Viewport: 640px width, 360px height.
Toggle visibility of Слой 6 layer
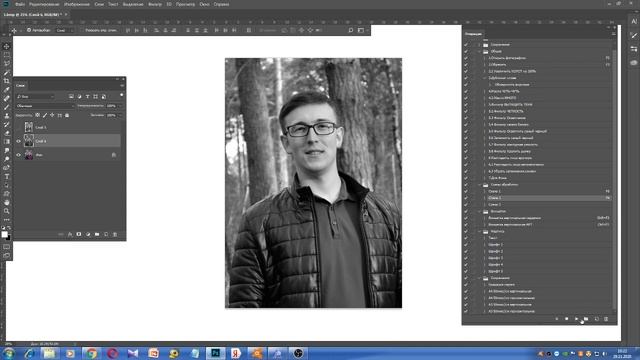(x=18, y=141)
